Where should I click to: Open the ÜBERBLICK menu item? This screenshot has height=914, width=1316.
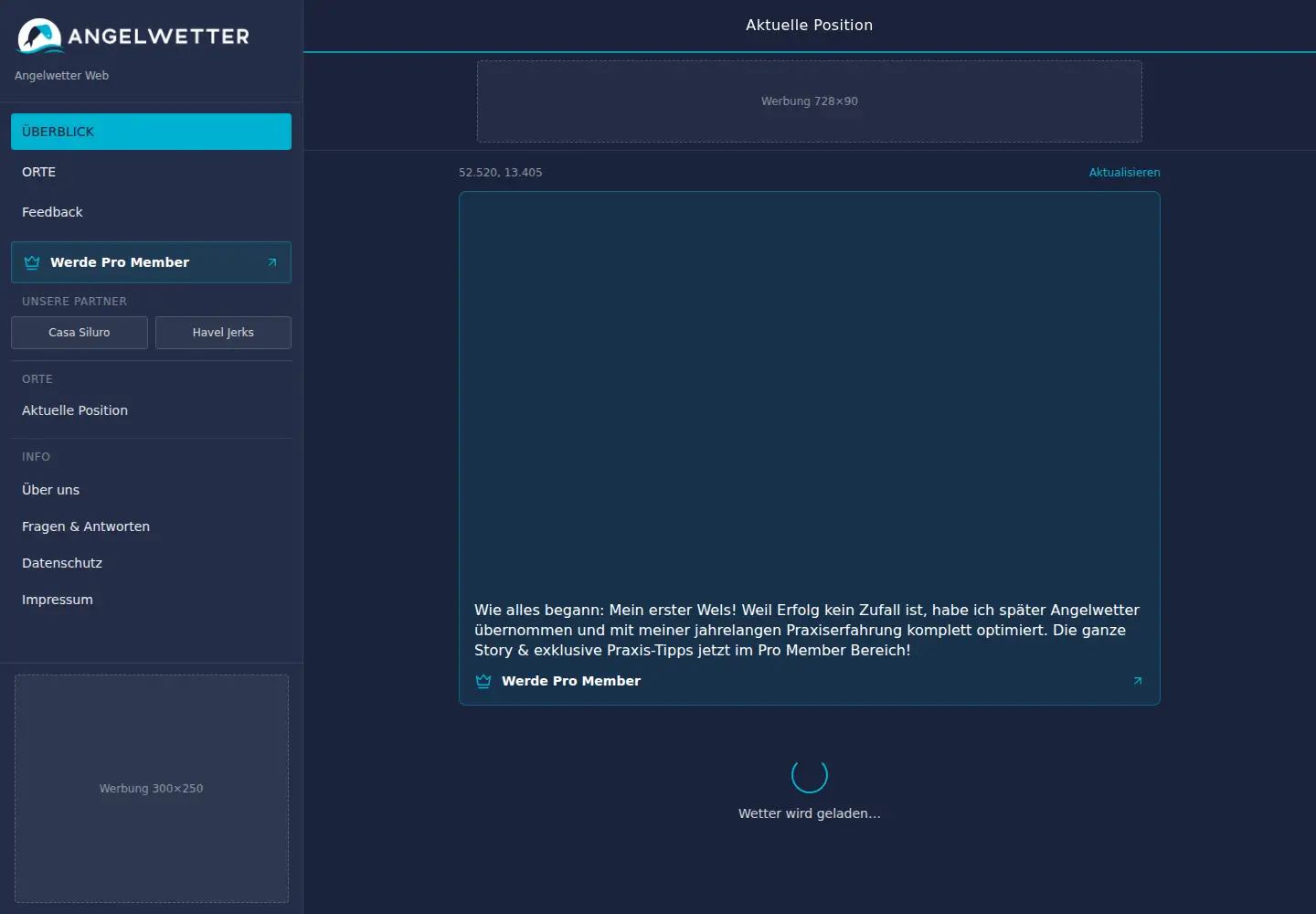click(151, 132)
